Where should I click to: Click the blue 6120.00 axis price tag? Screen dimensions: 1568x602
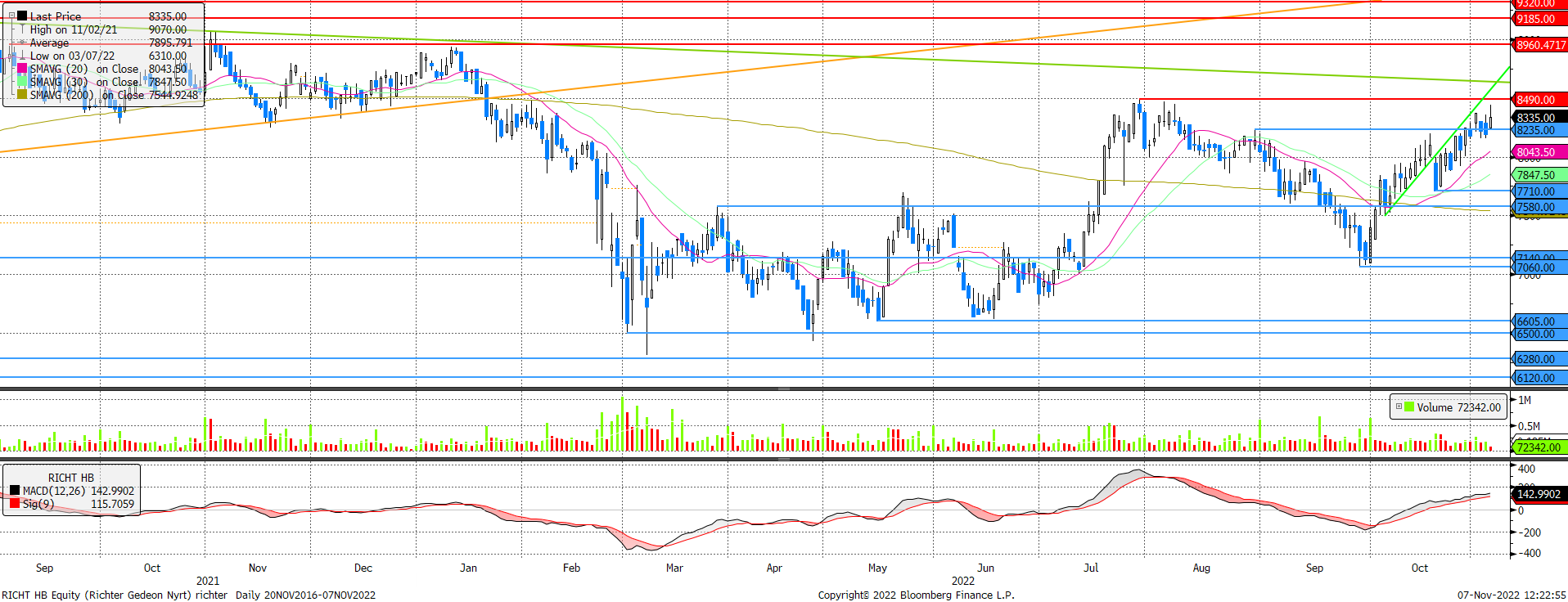click(x=1538, y=378)
